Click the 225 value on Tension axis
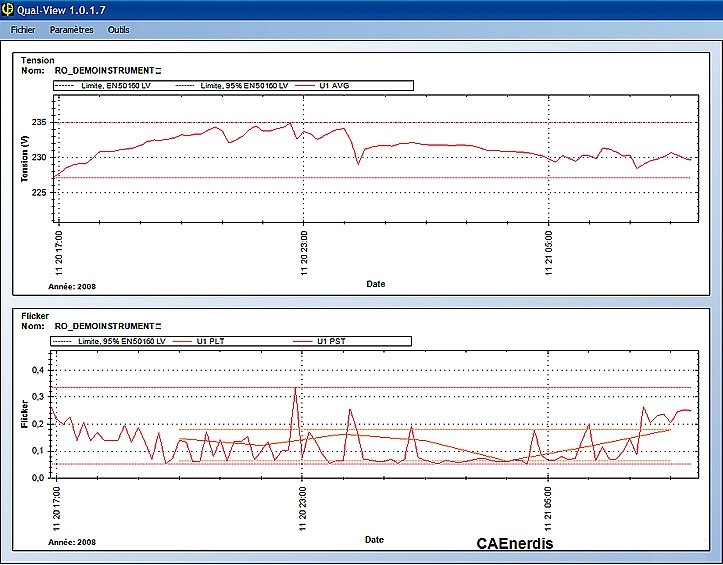 [39, 193]
